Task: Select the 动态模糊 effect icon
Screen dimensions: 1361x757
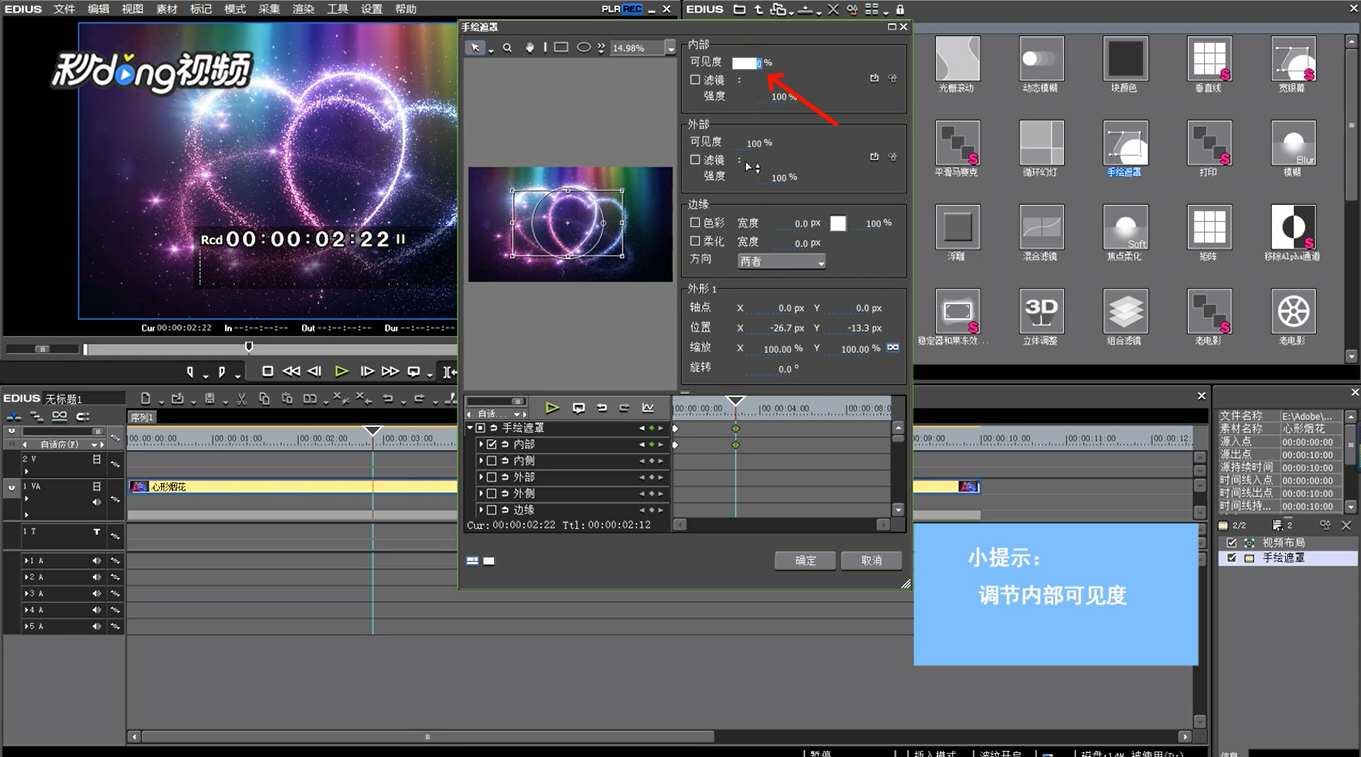Action: click(x=1041, y=59)
